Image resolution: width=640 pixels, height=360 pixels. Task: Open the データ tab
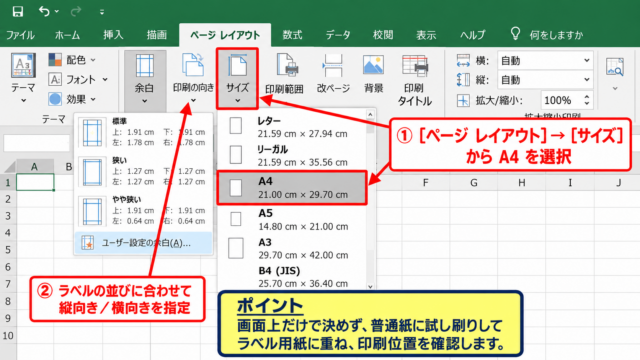[x=338, y=35]
